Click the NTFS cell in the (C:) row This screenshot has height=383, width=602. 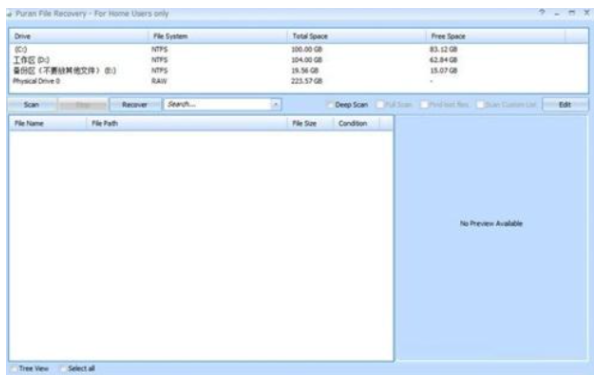click(159, 50)
